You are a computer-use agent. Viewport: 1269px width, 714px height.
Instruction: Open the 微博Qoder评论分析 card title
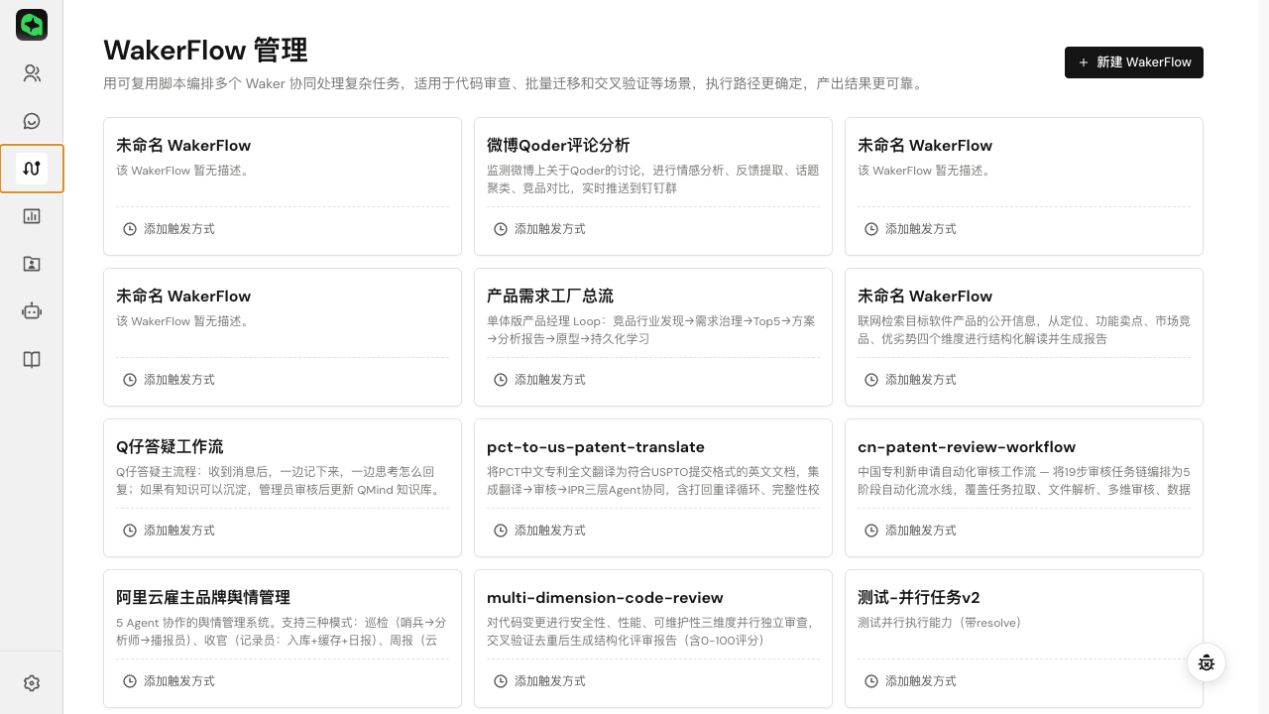pos(558,145)
